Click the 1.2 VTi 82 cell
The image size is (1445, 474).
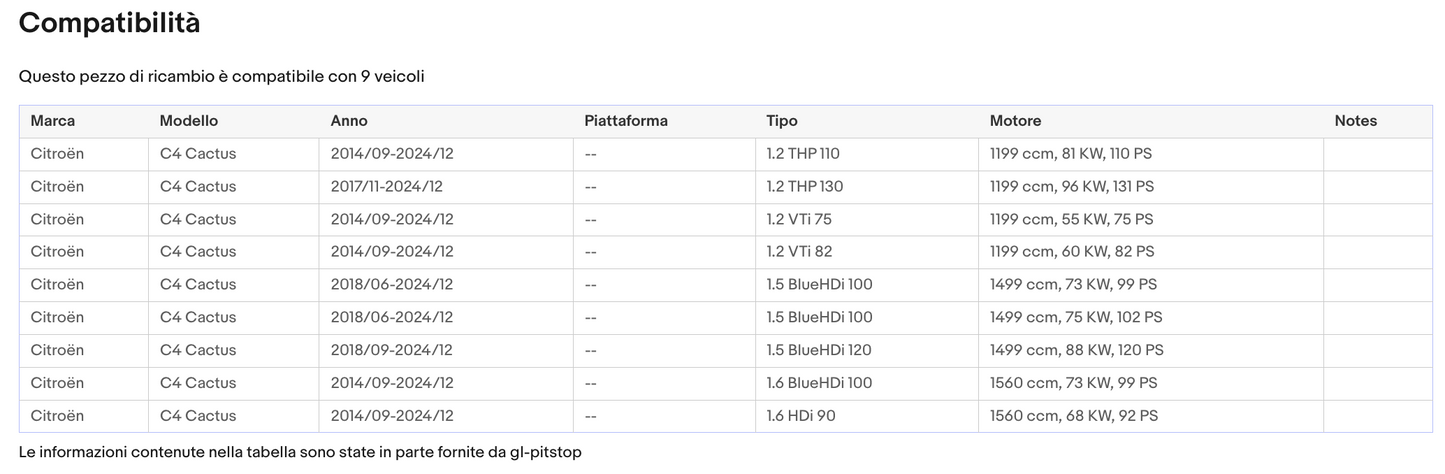tap(799, 252)
